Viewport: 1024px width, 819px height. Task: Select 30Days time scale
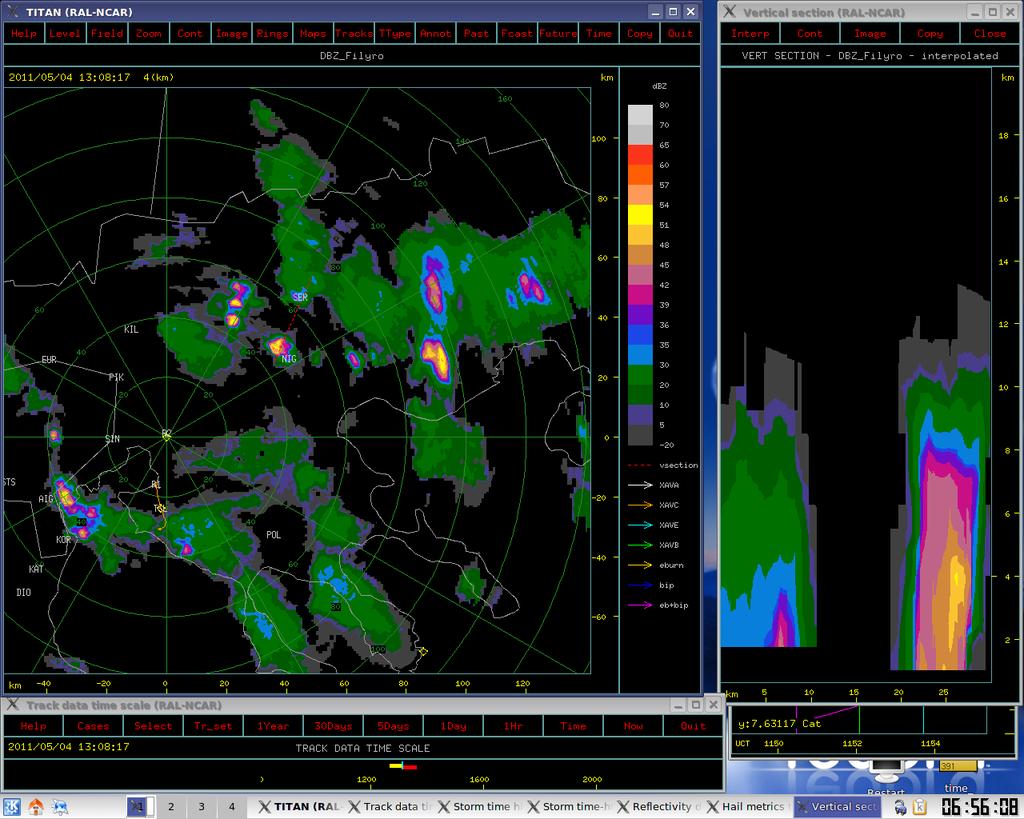coord(333,726)
